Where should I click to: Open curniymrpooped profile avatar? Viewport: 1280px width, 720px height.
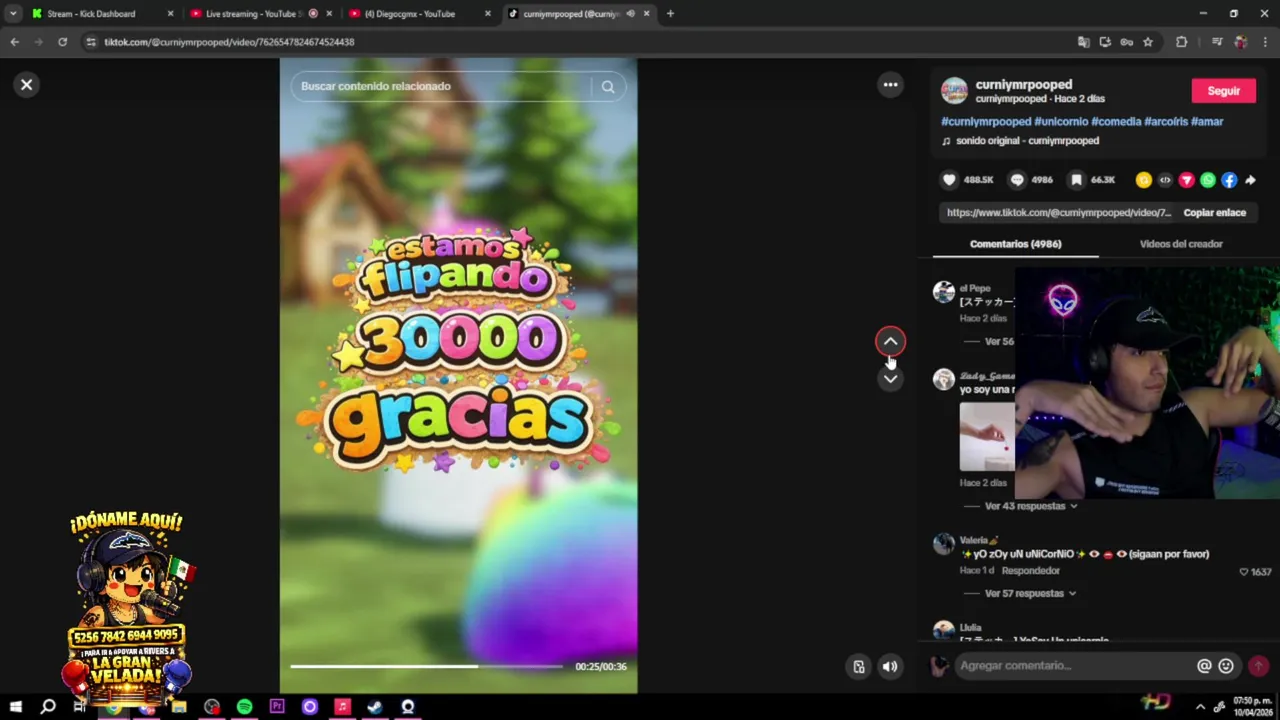(954, 91)
